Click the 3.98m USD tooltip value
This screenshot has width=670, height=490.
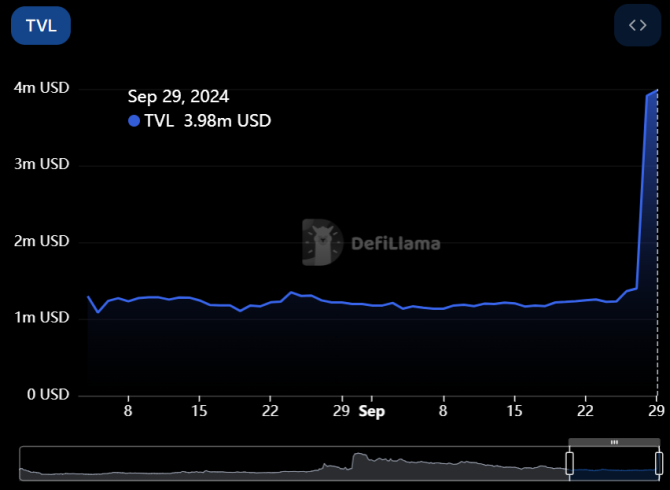click(x=227, y=121)
